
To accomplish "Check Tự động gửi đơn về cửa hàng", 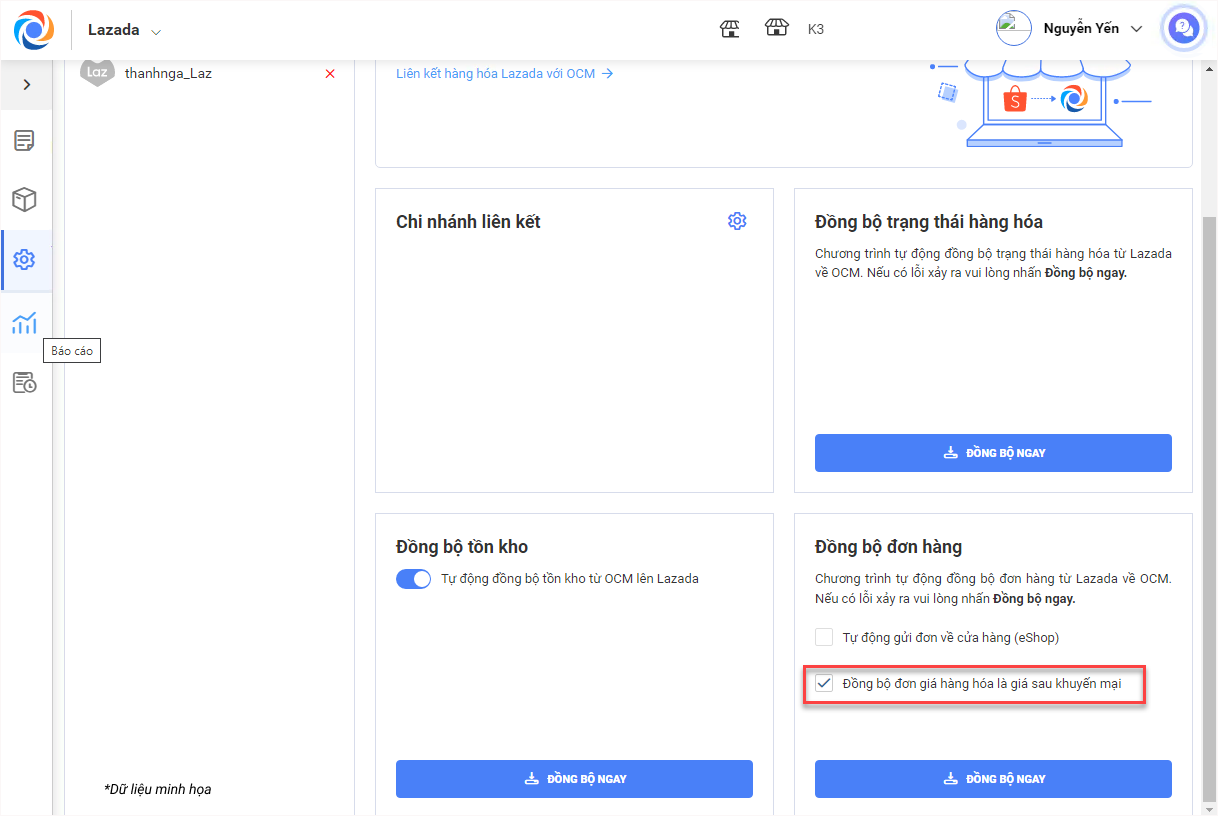I will point(824,637).
